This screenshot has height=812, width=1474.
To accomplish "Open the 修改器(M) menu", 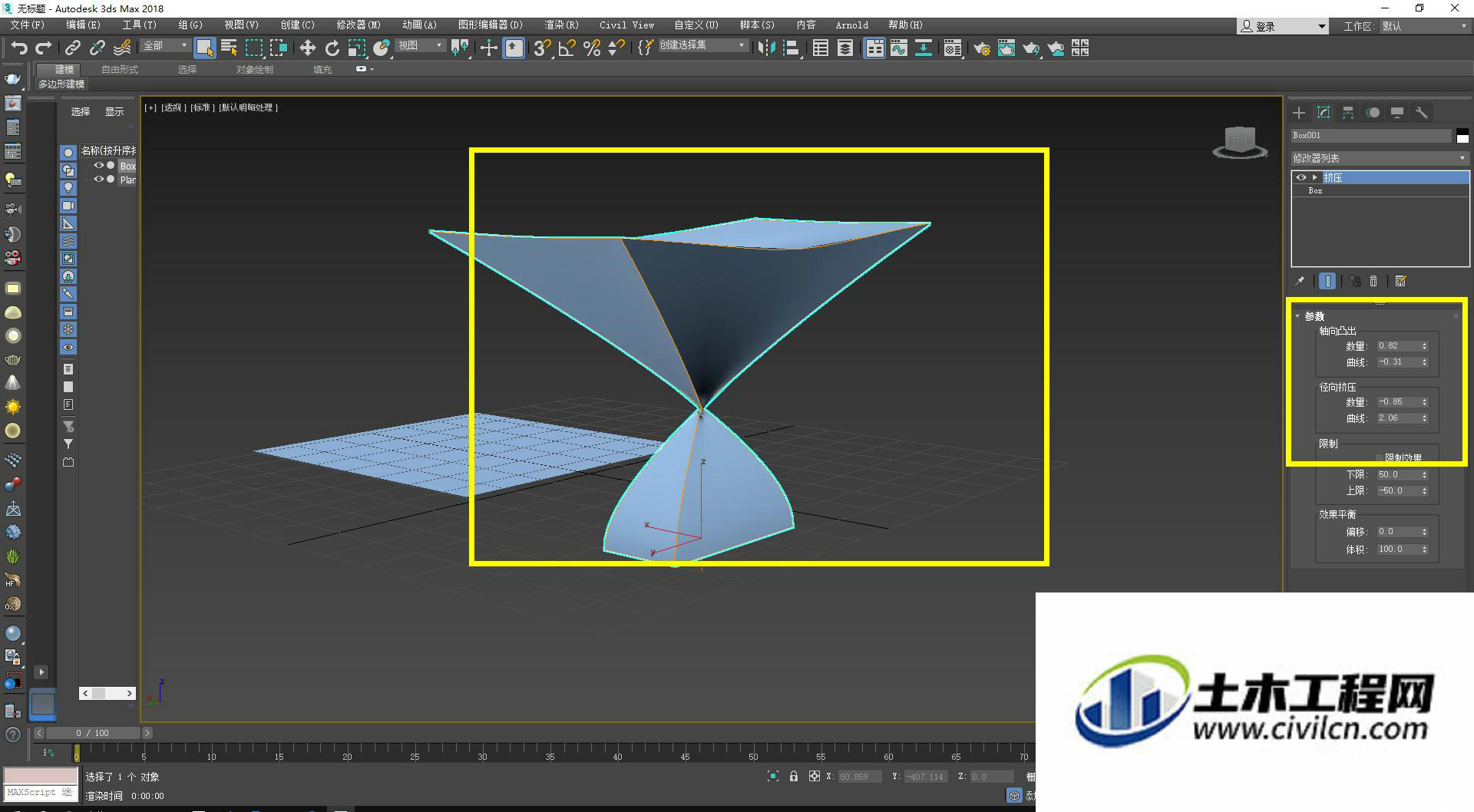I will (x=358, y=25).
